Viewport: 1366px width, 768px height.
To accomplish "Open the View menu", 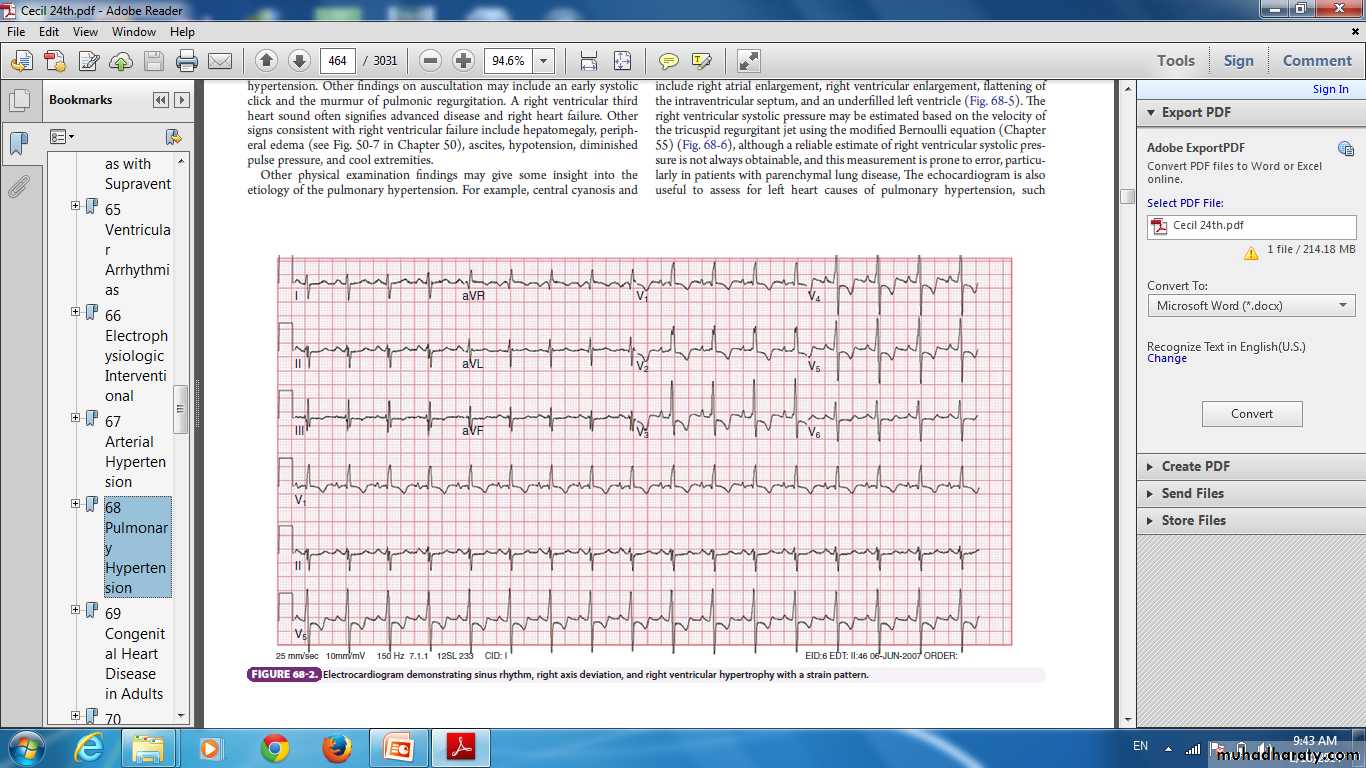I will [85, 32].
